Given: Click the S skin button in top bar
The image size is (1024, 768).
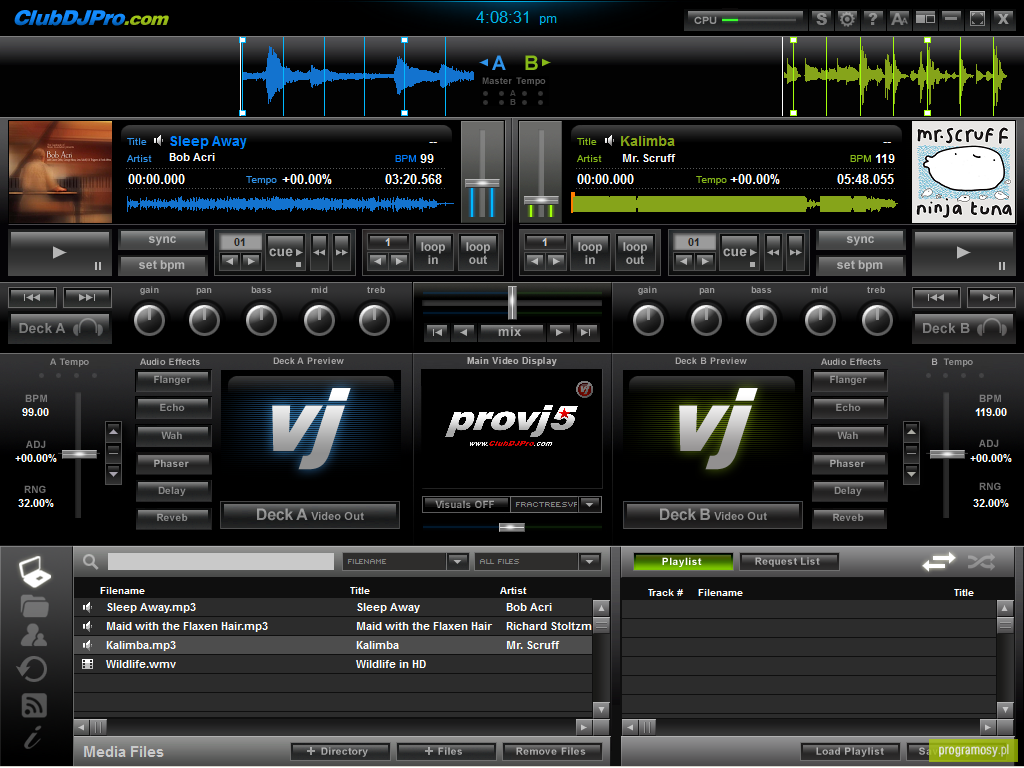Looking at the screenshot, I should coord(822,20).
